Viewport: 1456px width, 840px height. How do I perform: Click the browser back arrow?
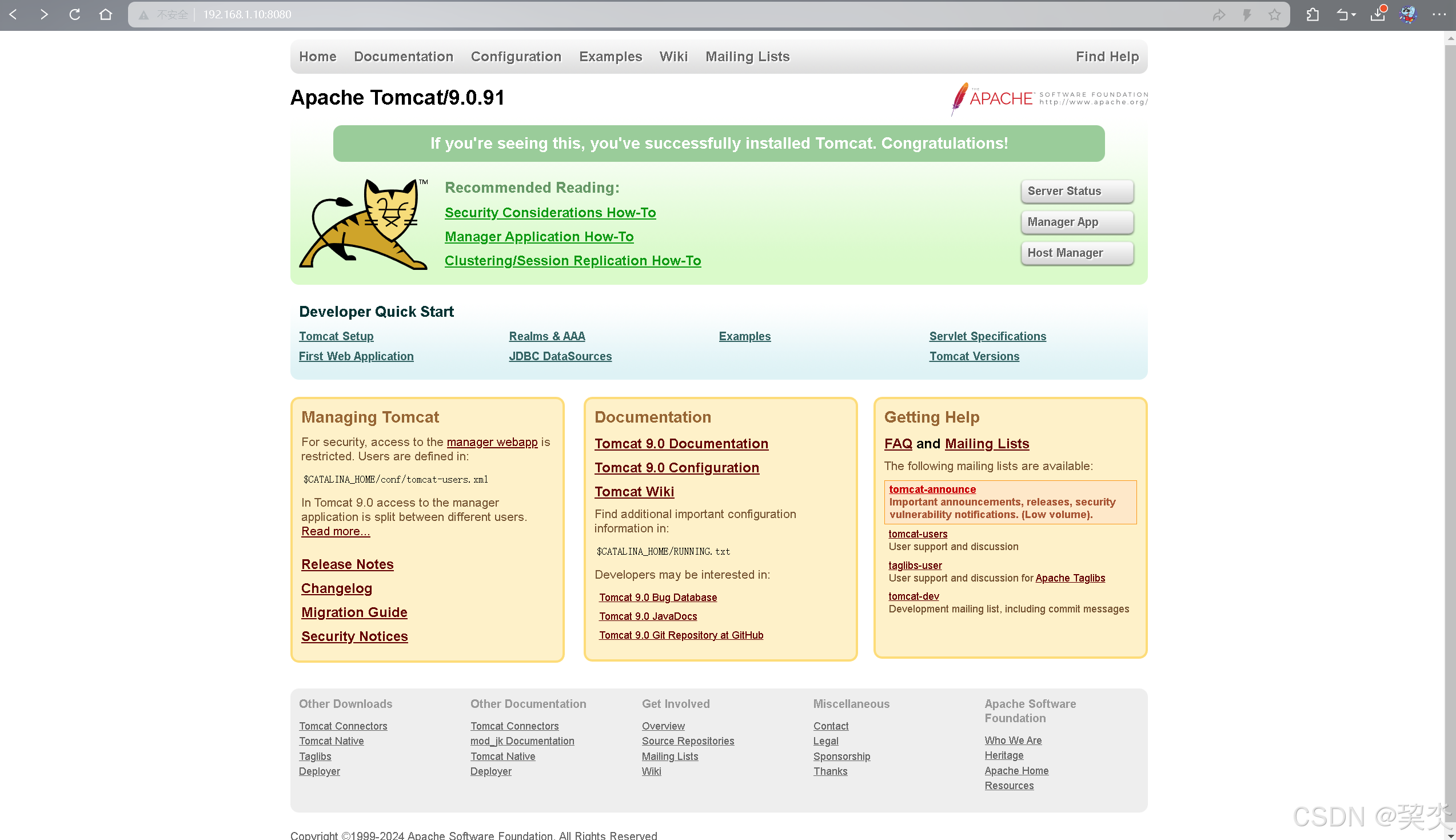pos(13,14)
